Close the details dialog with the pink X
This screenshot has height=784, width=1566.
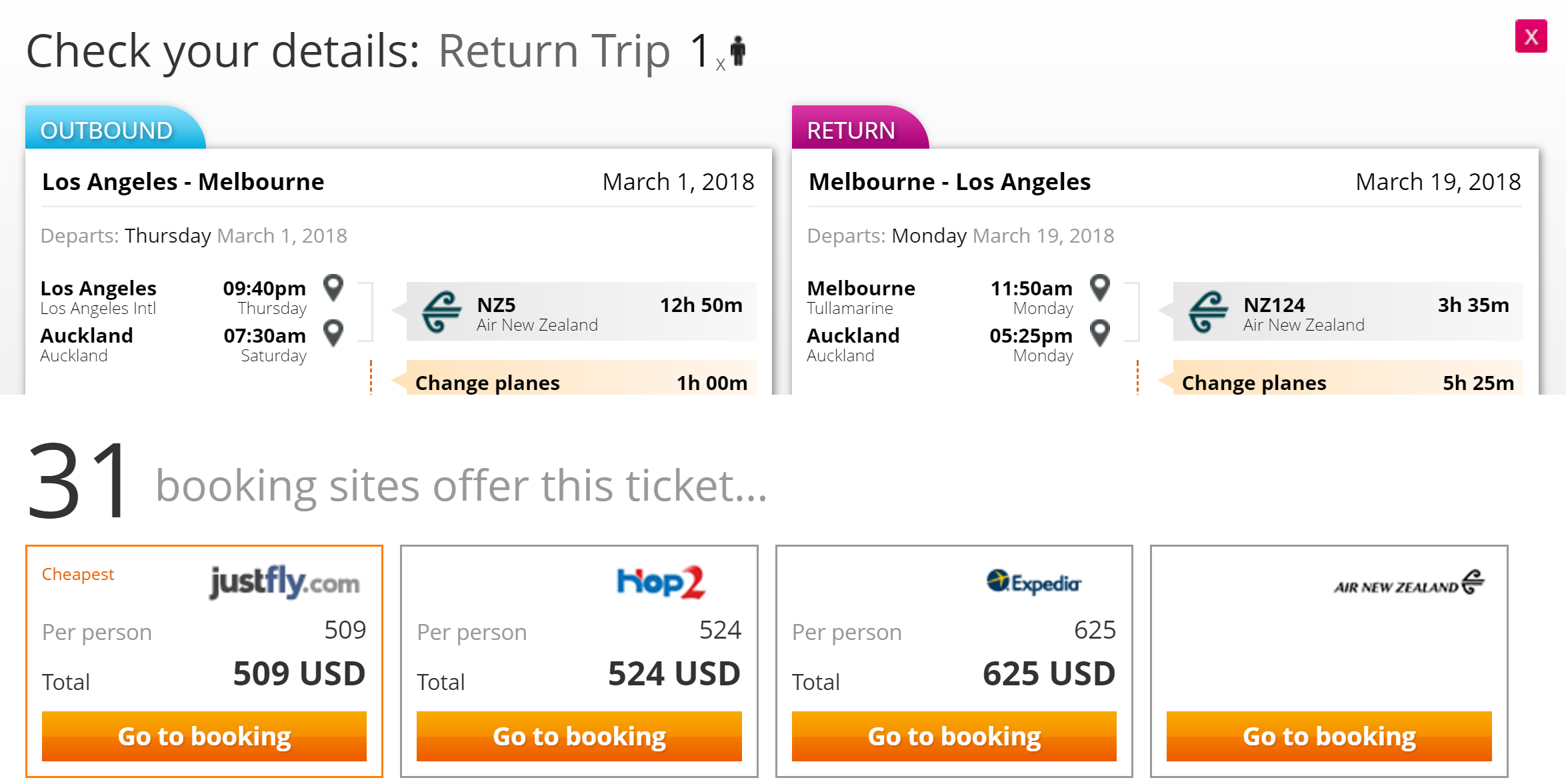[1531, 36]
